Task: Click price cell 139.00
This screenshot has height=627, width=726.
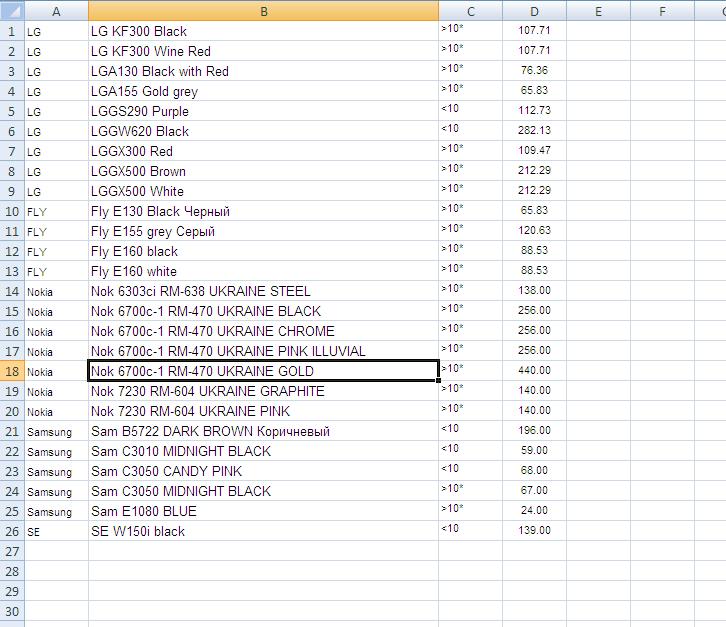Action: pyautogui.click(x=534, y=531)
